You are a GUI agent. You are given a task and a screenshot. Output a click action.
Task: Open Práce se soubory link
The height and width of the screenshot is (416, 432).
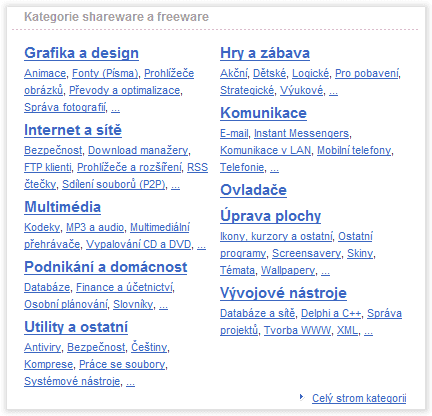point(122,364)
